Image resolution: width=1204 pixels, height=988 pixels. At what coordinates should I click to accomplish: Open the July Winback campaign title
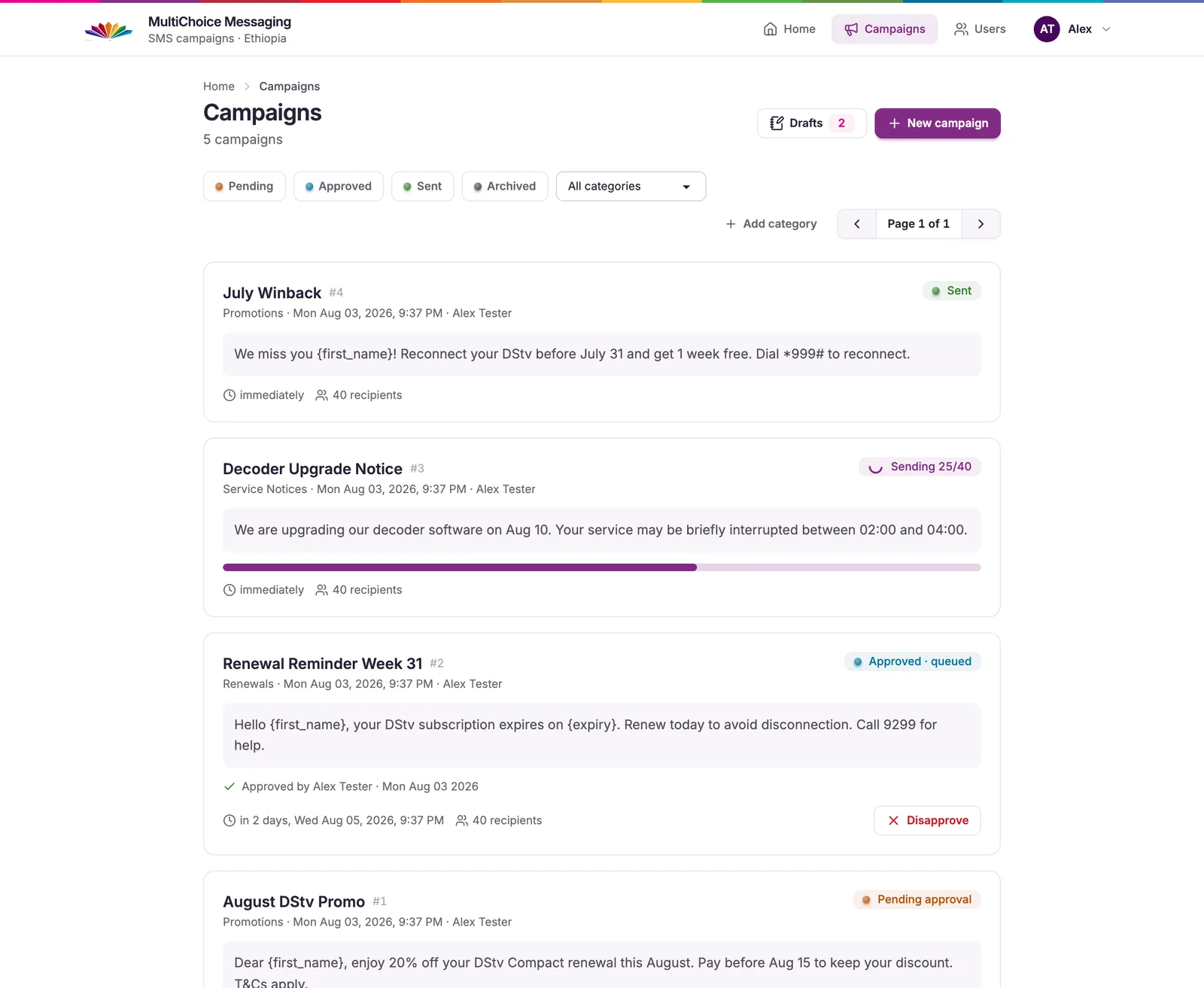(272, 293)
